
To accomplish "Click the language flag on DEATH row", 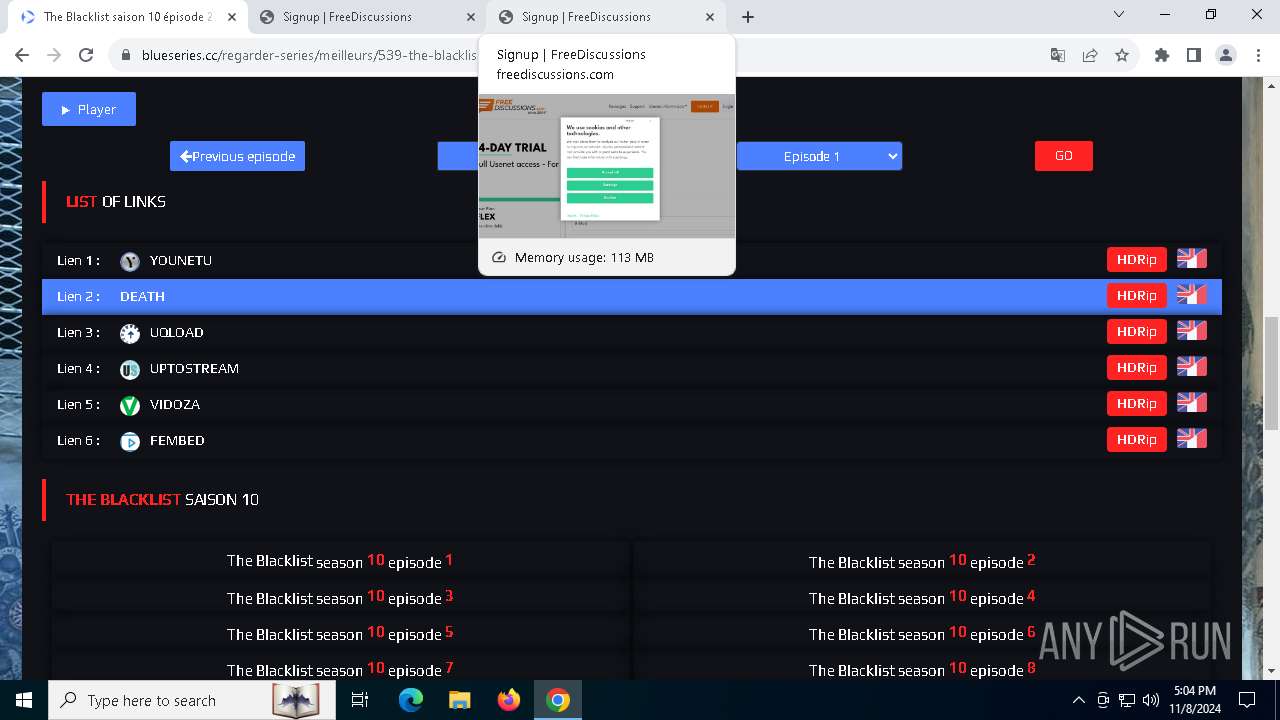I will 1192,295.
